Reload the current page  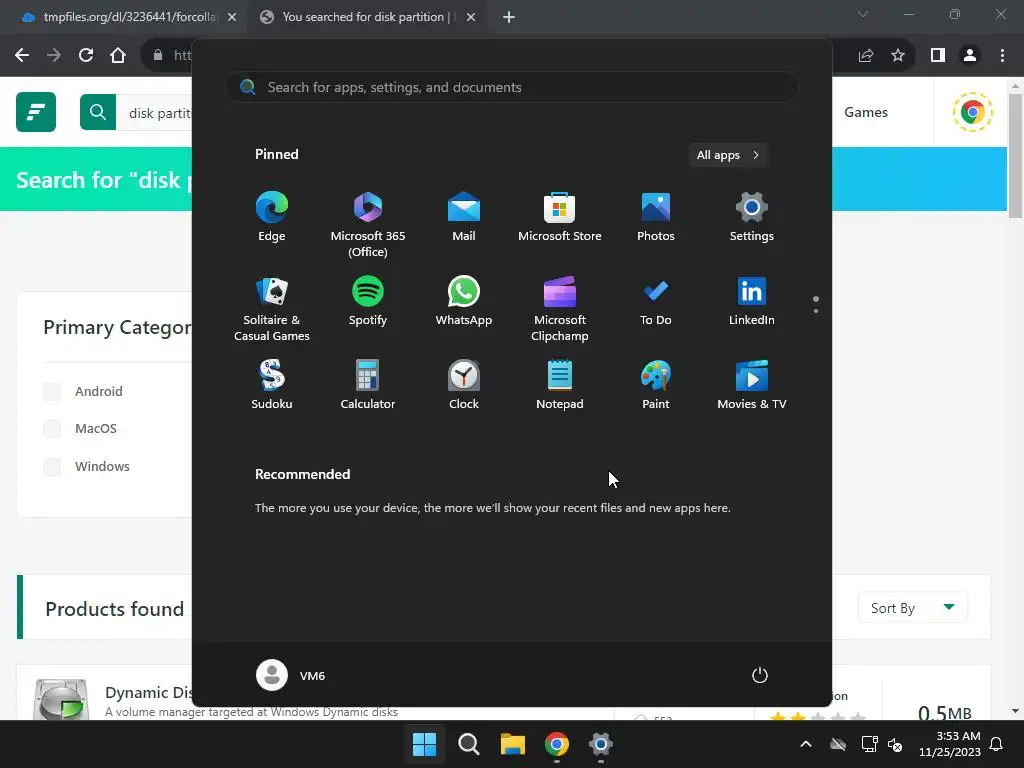86,56
